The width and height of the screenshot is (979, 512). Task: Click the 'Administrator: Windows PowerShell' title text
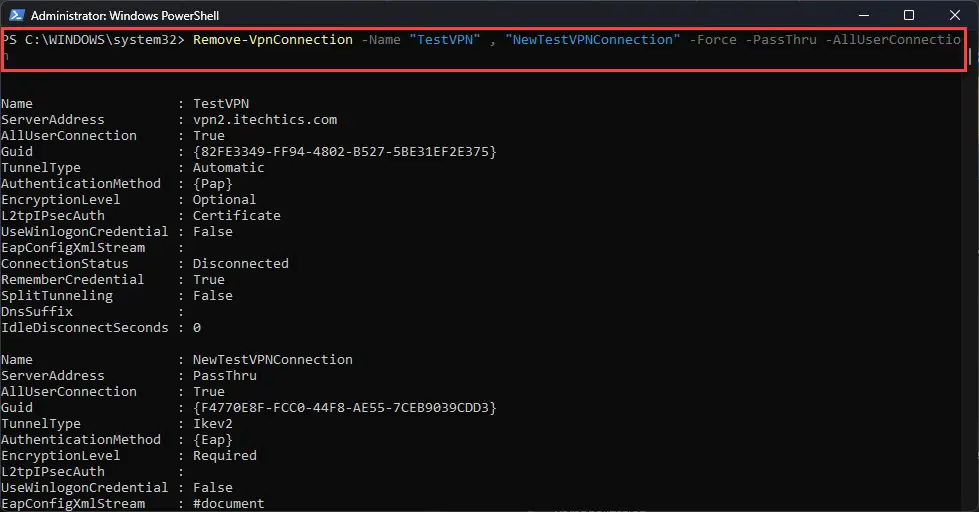tap(125, 16)
